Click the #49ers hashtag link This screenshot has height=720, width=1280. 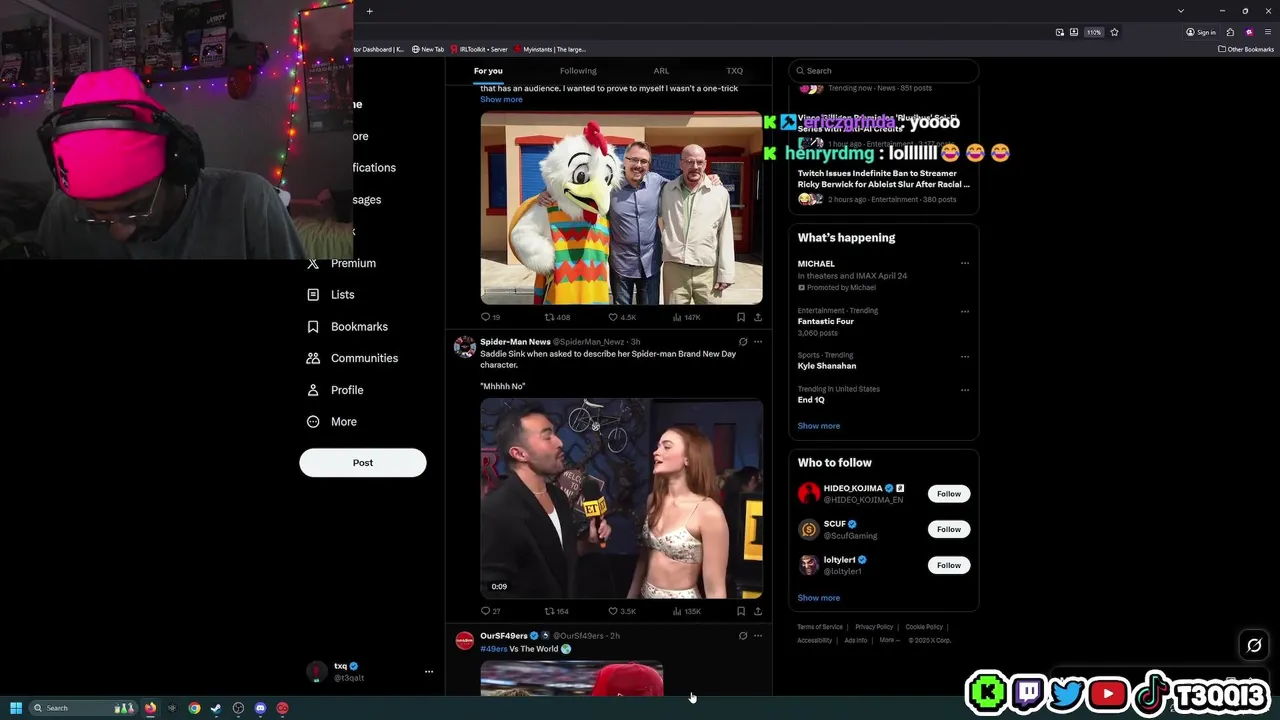(x=493, y=649)
